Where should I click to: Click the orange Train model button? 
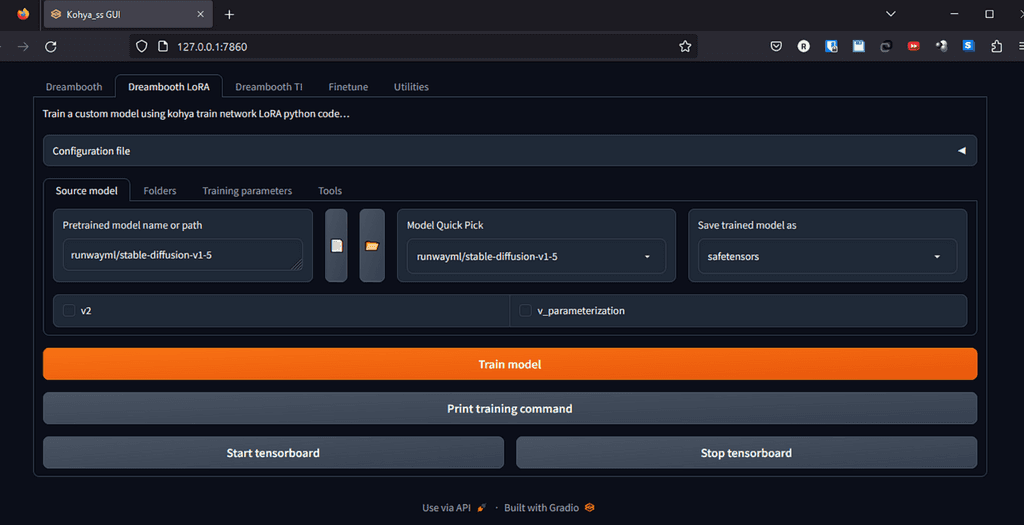tap(510, 364)
